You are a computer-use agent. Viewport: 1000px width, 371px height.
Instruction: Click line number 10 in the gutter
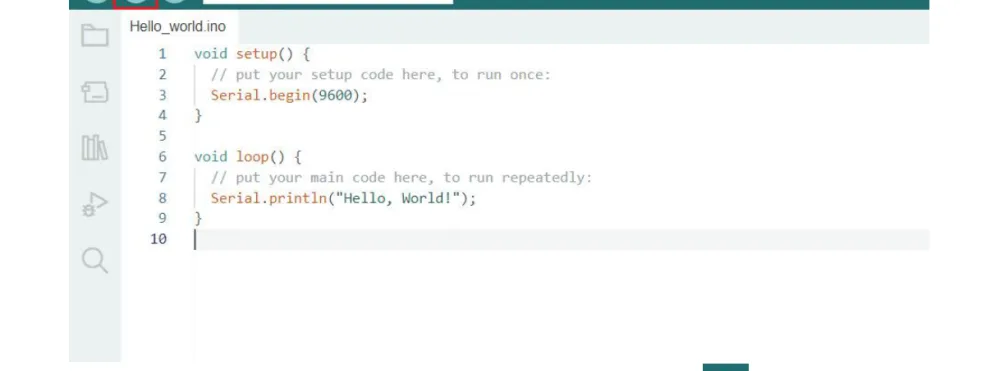pyautogui.click(x=159, y=239)
